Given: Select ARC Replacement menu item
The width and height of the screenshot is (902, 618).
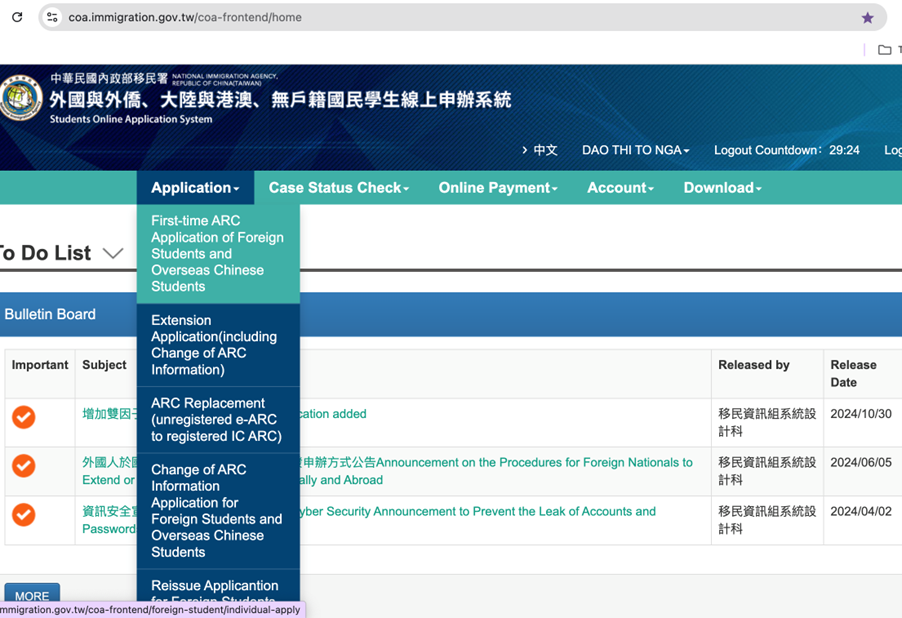Looking at the screenshot, I should (x=218, y=419).
